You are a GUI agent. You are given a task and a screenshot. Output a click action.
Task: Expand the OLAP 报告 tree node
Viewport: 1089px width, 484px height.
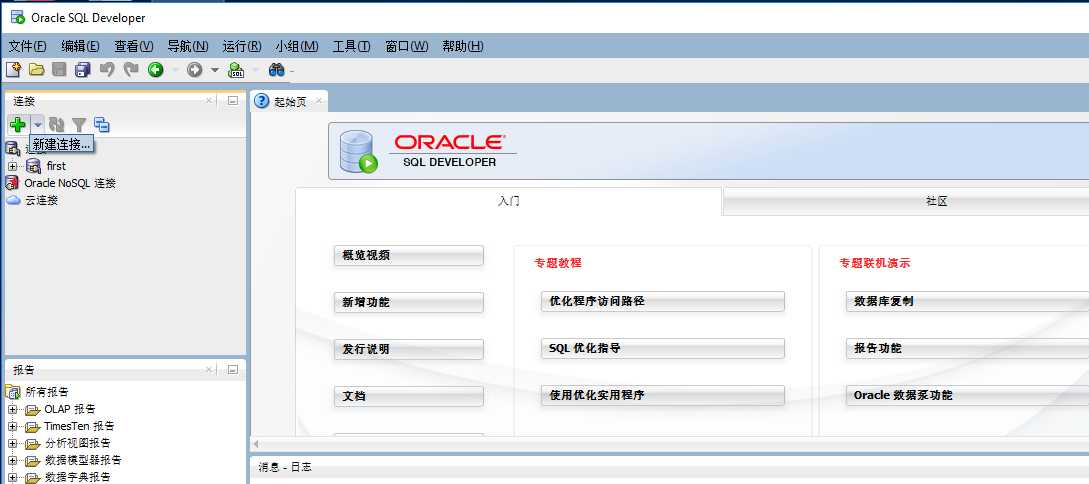point(12,409)
